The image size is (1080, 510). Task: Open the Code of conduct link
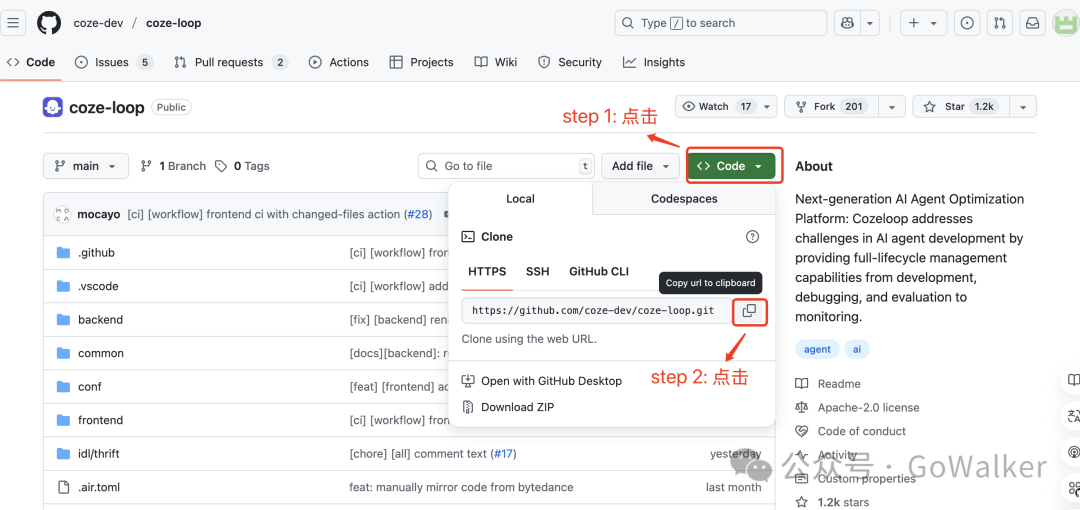851,431
